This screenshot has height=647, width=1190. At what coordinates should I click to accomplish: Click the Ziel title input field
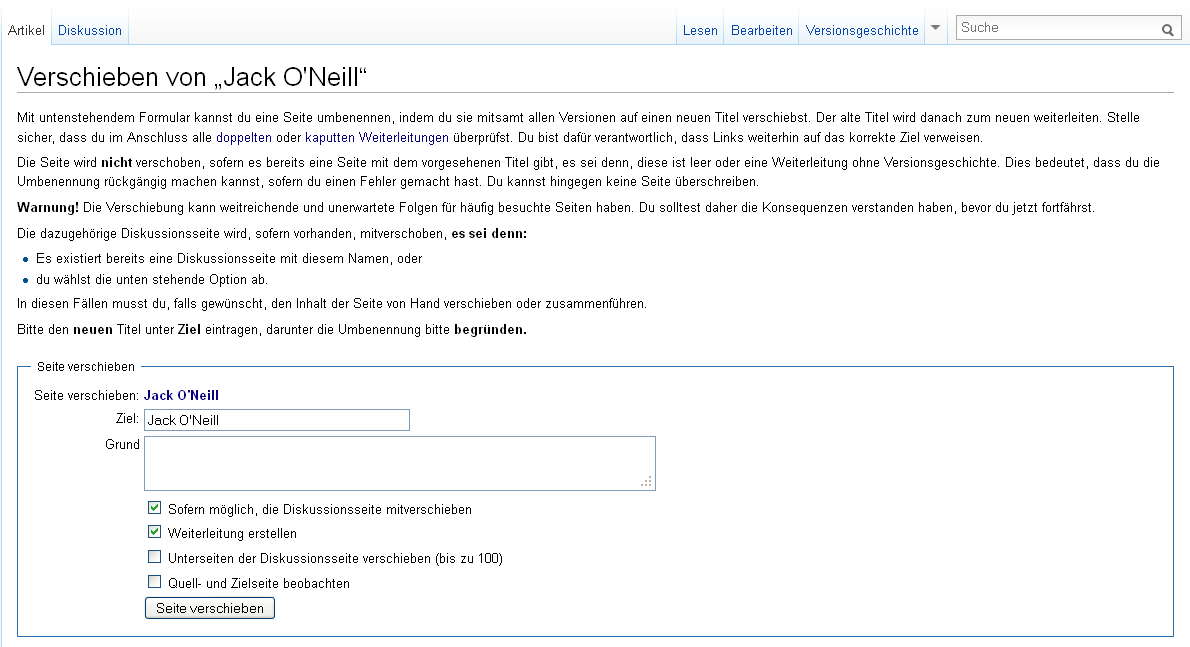[277, 420]
